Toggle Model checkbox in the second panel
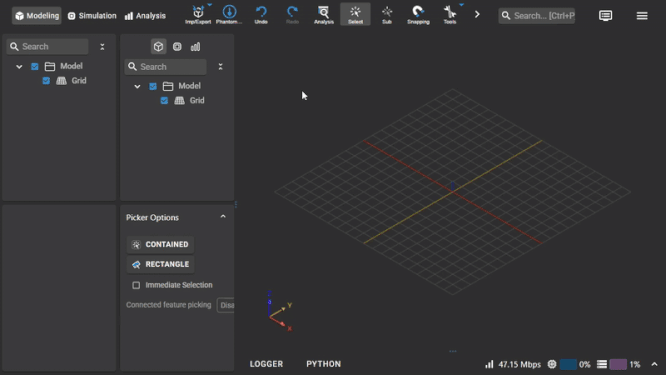The width and height of the screenshot is (666, 375). click(153, 86)
